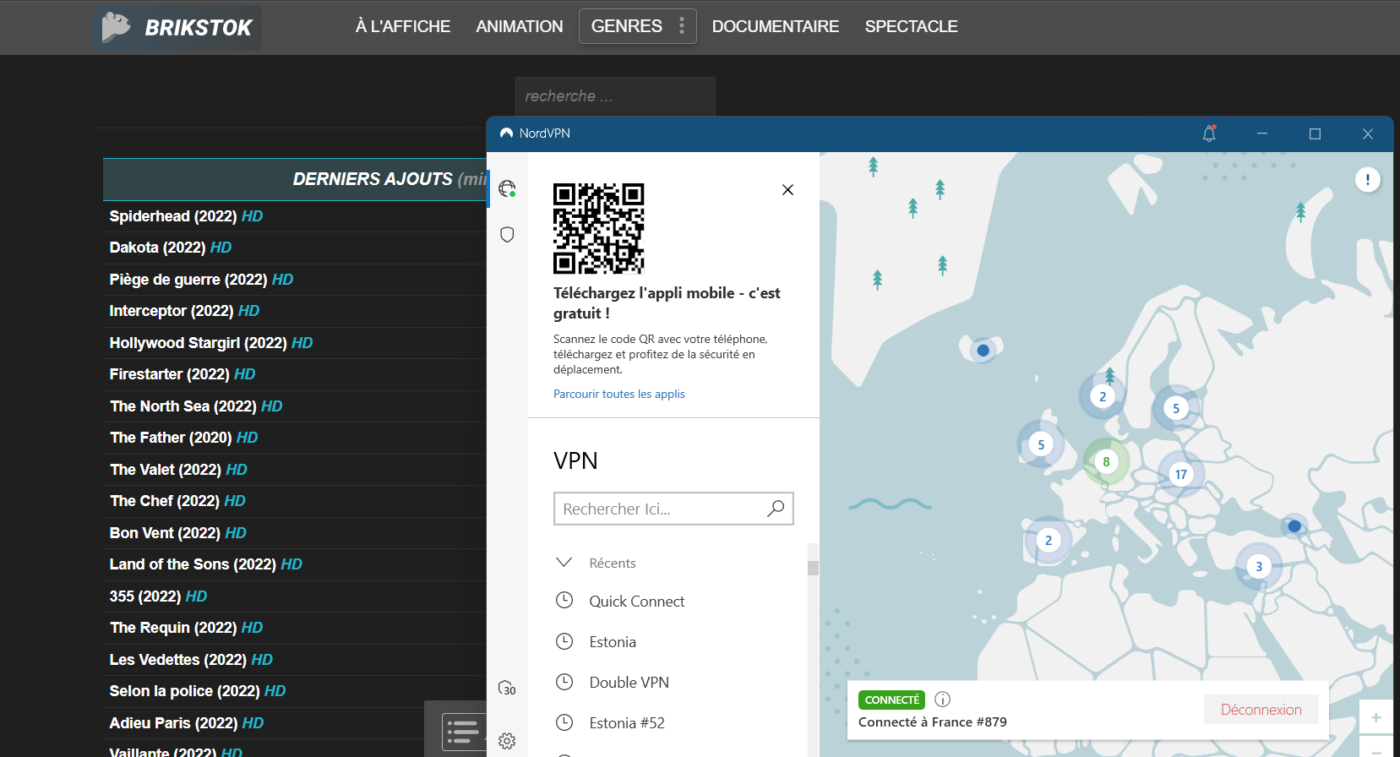Click the Brikstok logo
1400x757 pixels.
click(x=178, y=27)
